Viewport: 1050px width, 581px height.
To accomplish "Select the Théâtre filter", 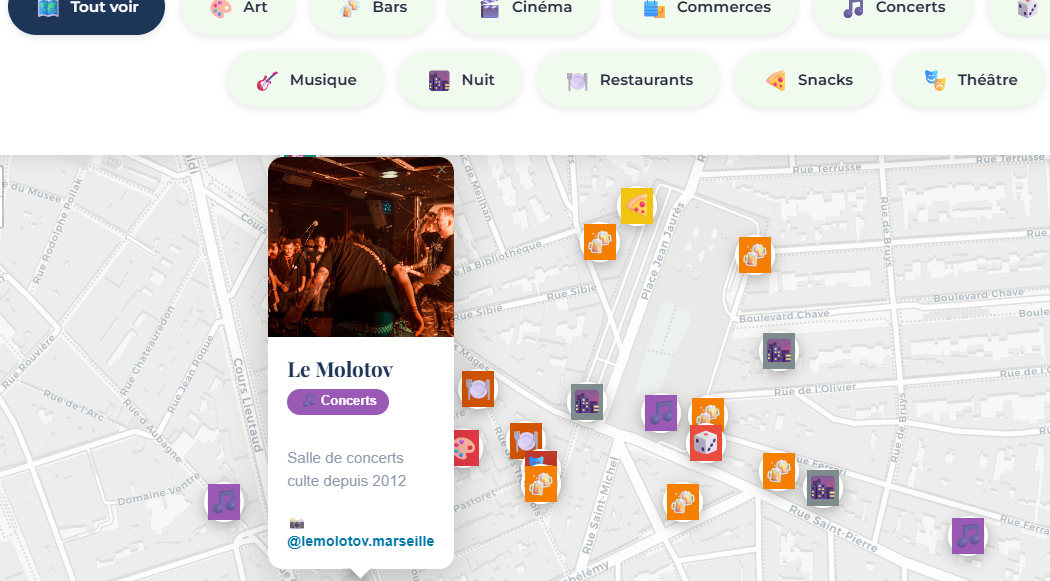I will 970,80.
